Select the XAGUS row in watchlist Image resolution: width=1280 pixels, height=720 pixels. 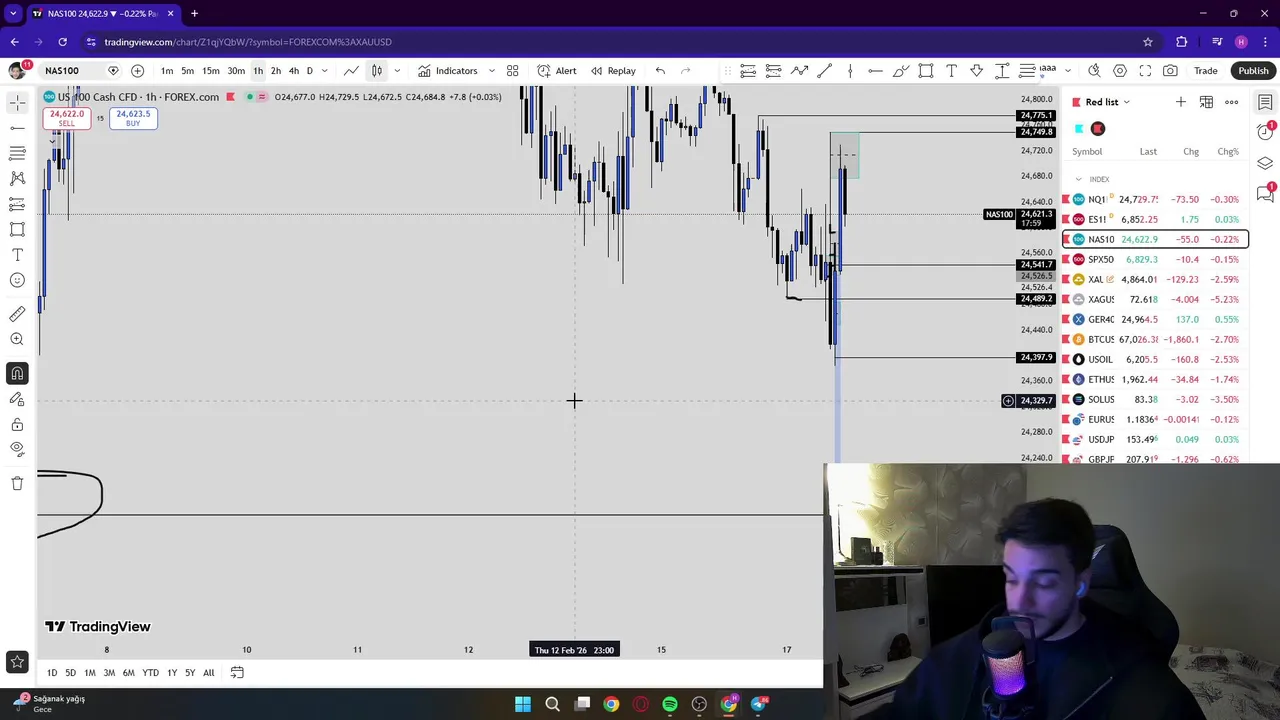pos(1155,299)
